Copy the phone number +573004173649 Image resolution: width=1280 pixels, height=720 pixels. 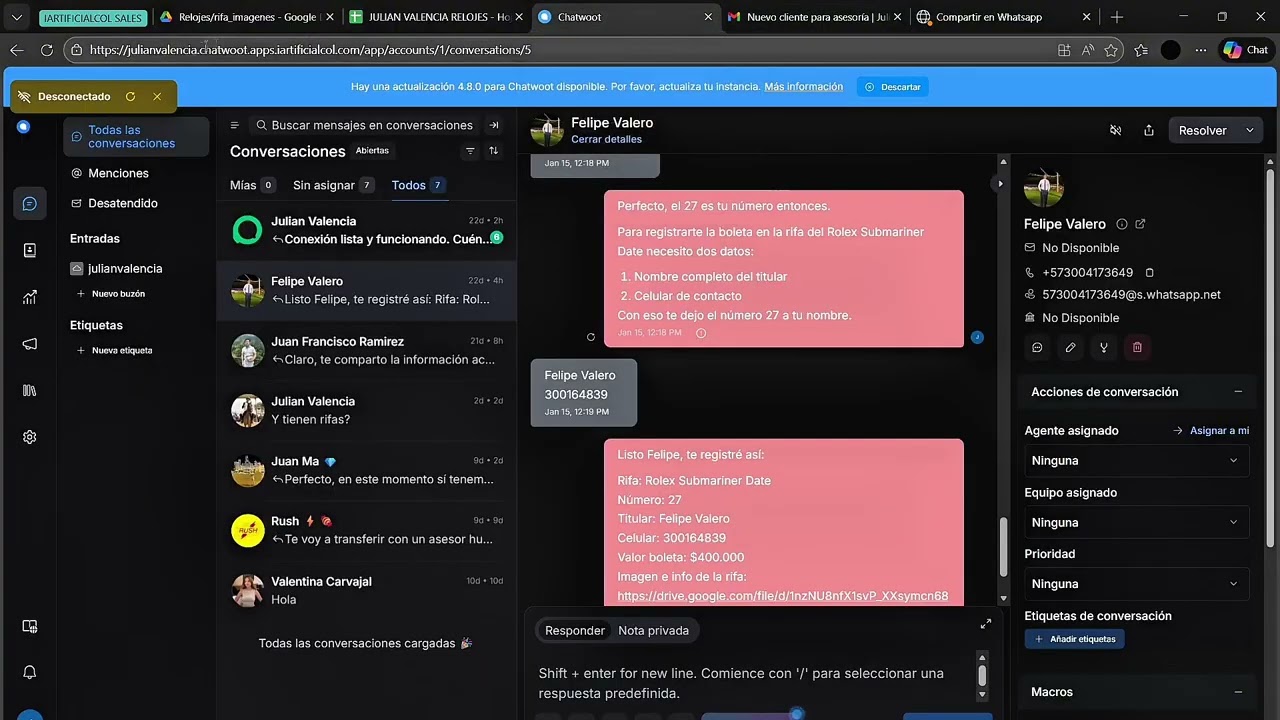pyautogui.click(x=1150, y=272)
